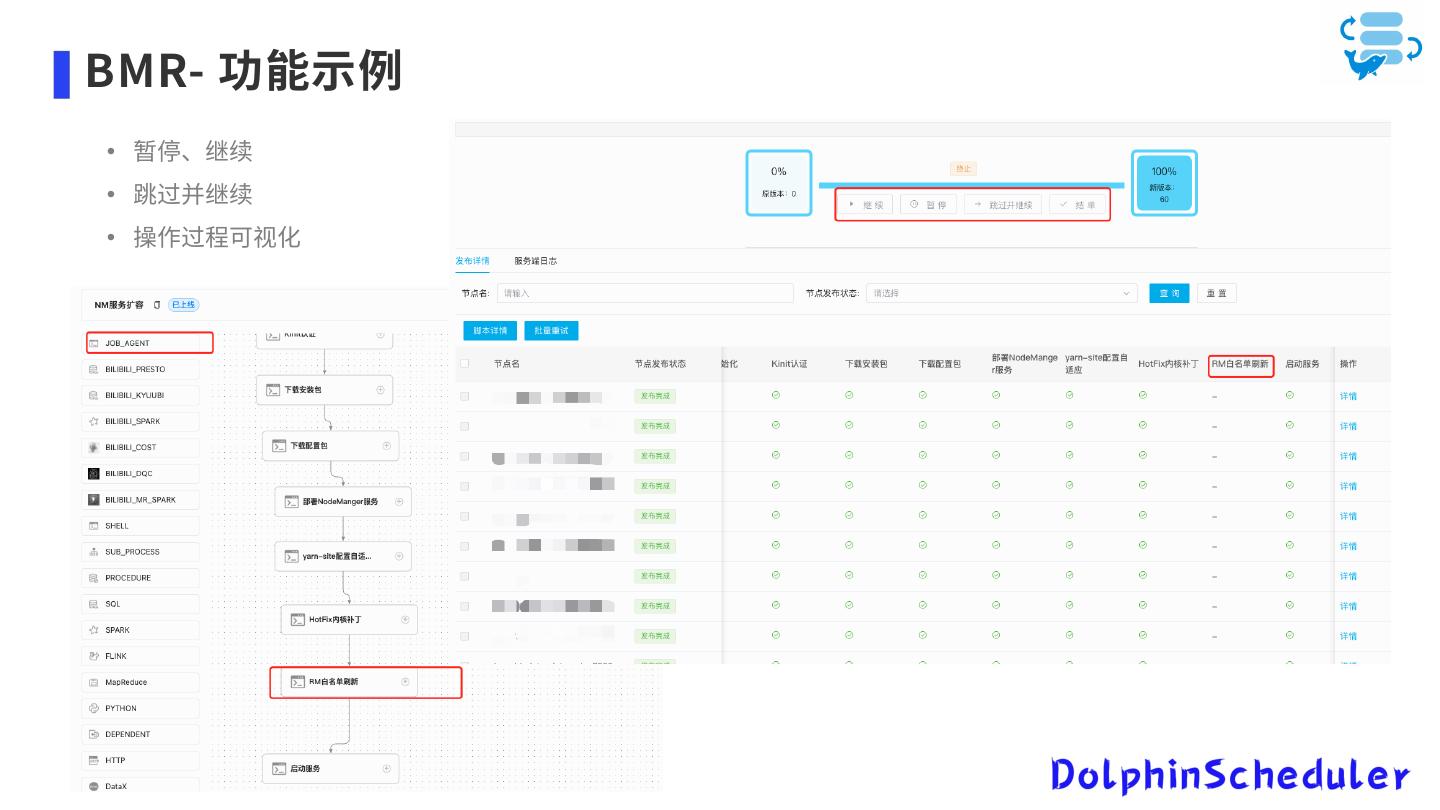Copy the NM服务扩容 workflow name icon
Image resolution: width=1440 pixels, height=810 pixels.
click(x=157, y=305)
